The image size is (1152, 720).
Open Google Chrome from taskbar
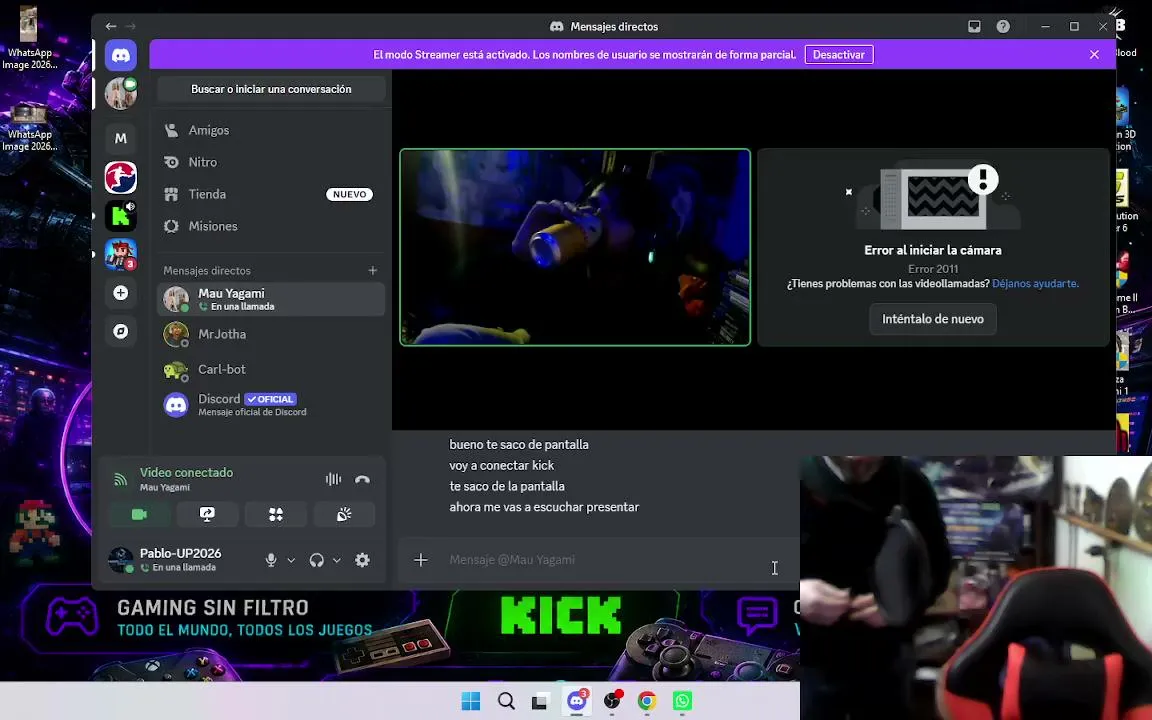point(647,701)
